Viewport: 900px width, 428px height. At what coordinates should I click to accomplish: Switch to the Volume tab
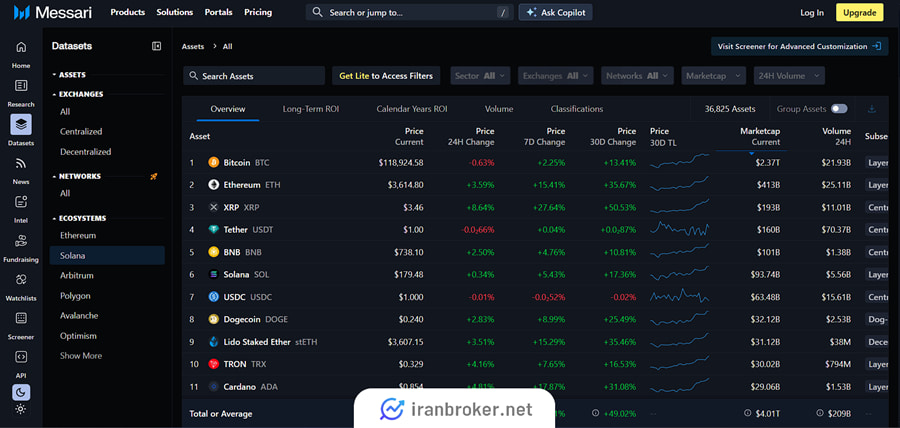[x=499, y=109]
